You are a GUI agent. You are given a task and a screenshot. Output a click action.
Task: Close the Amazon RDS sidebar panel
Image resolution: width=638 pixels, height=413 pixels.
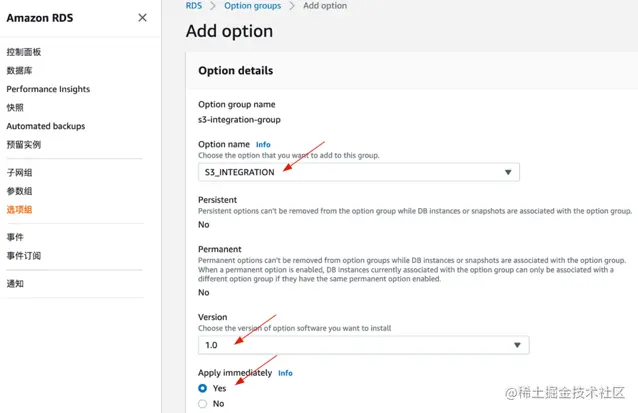[142, 18]
